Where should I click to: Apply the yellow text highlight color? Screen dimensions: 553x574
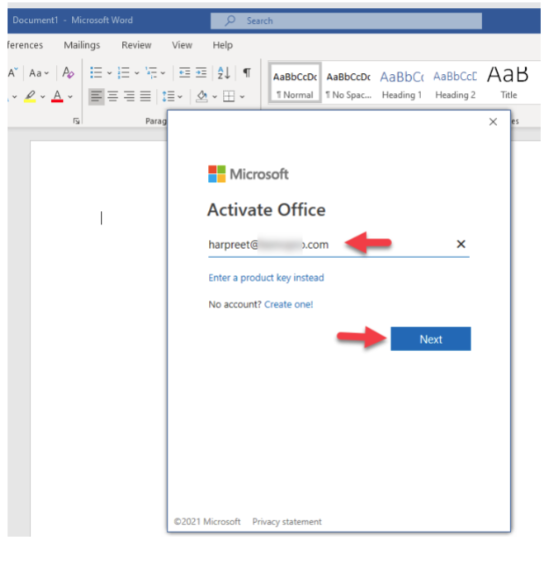30,96
